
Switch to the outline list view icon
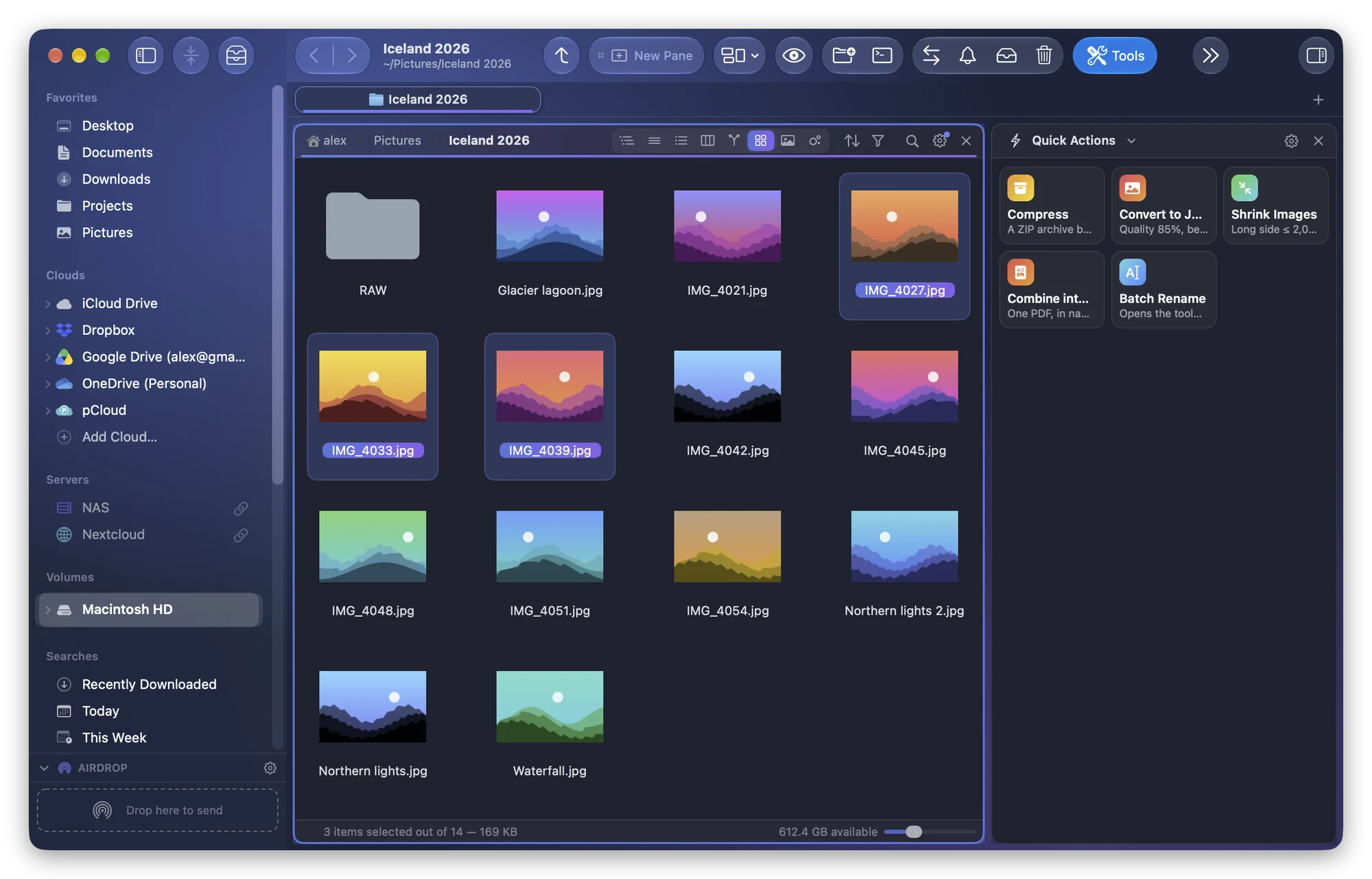point(627,141)
